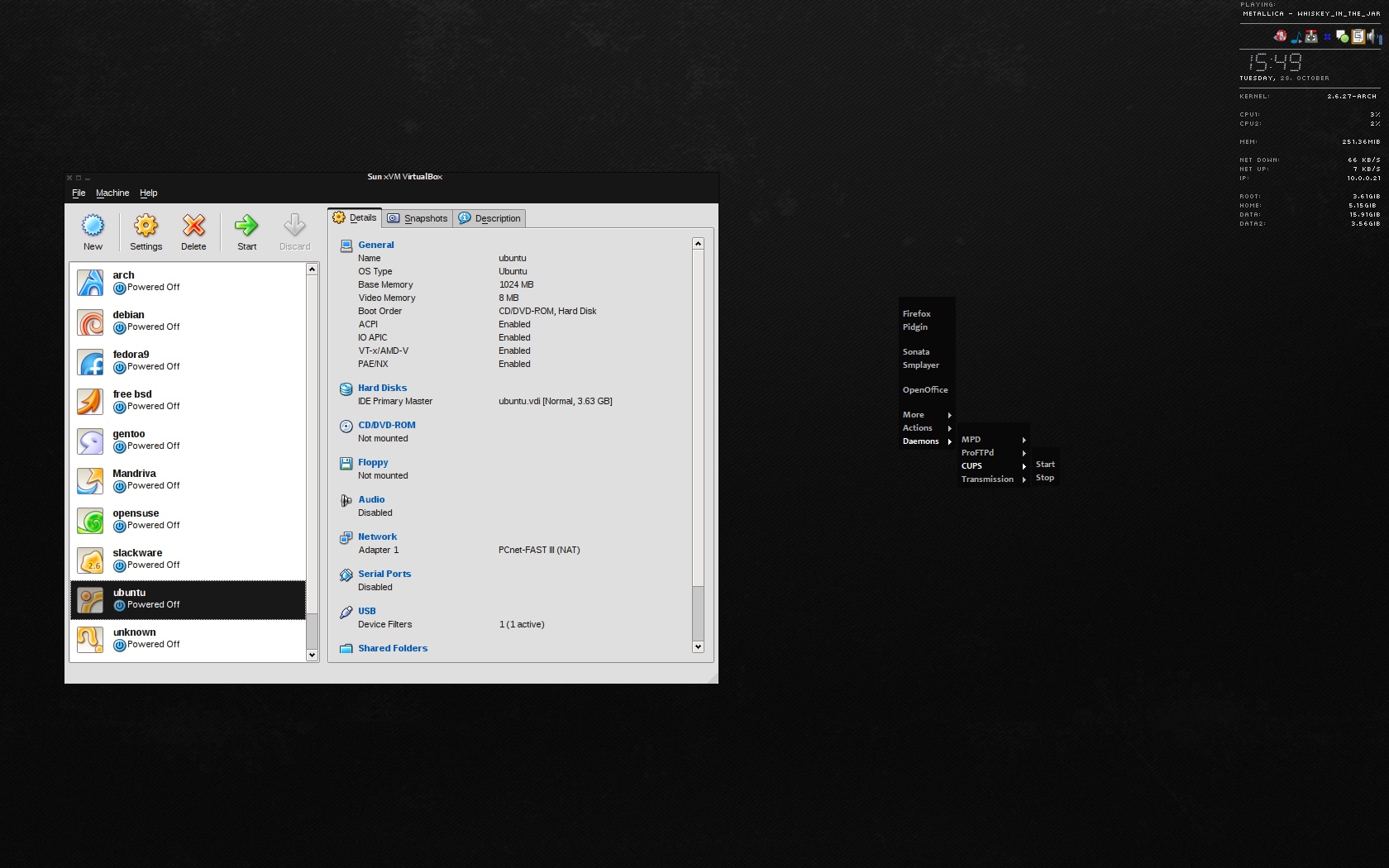The image size is (1389, 868).
Task: Open the Help menu
Action: pos(148,193)
